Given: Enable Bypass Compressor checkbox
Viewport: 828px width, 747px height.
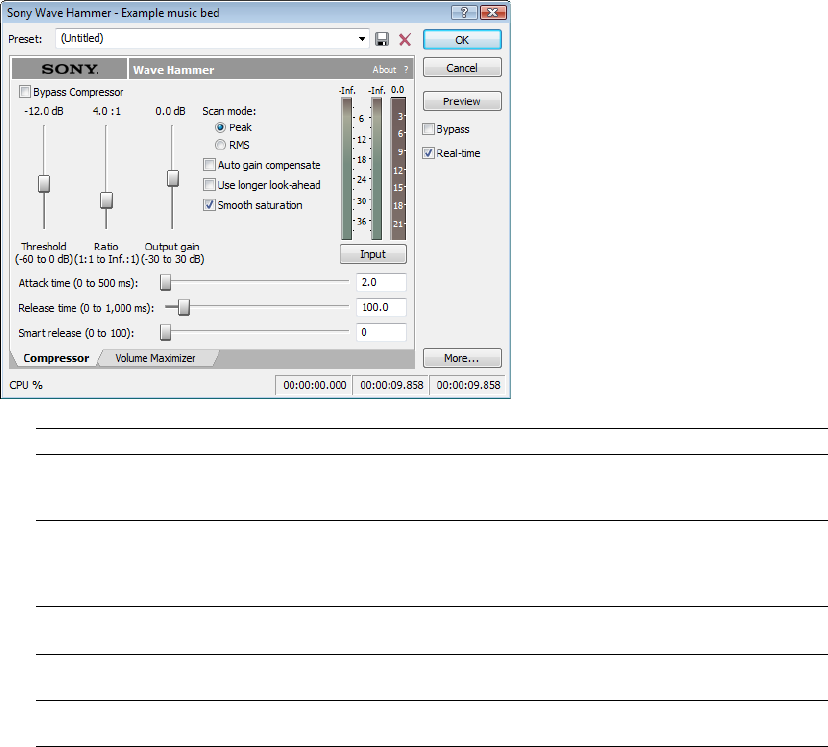Looking at the screenshot, I should pyautogui.click(x=25, y=92).
